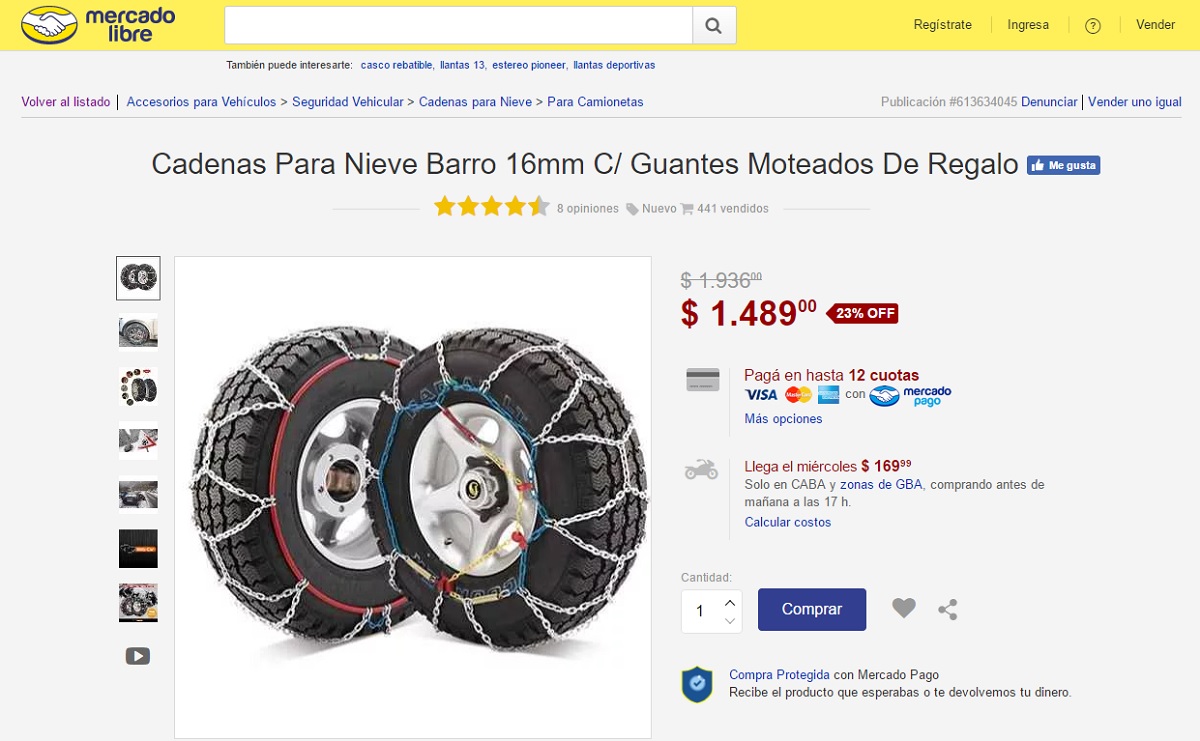Open Seguridad Vehicular breadcrumb category

(347, 102)
